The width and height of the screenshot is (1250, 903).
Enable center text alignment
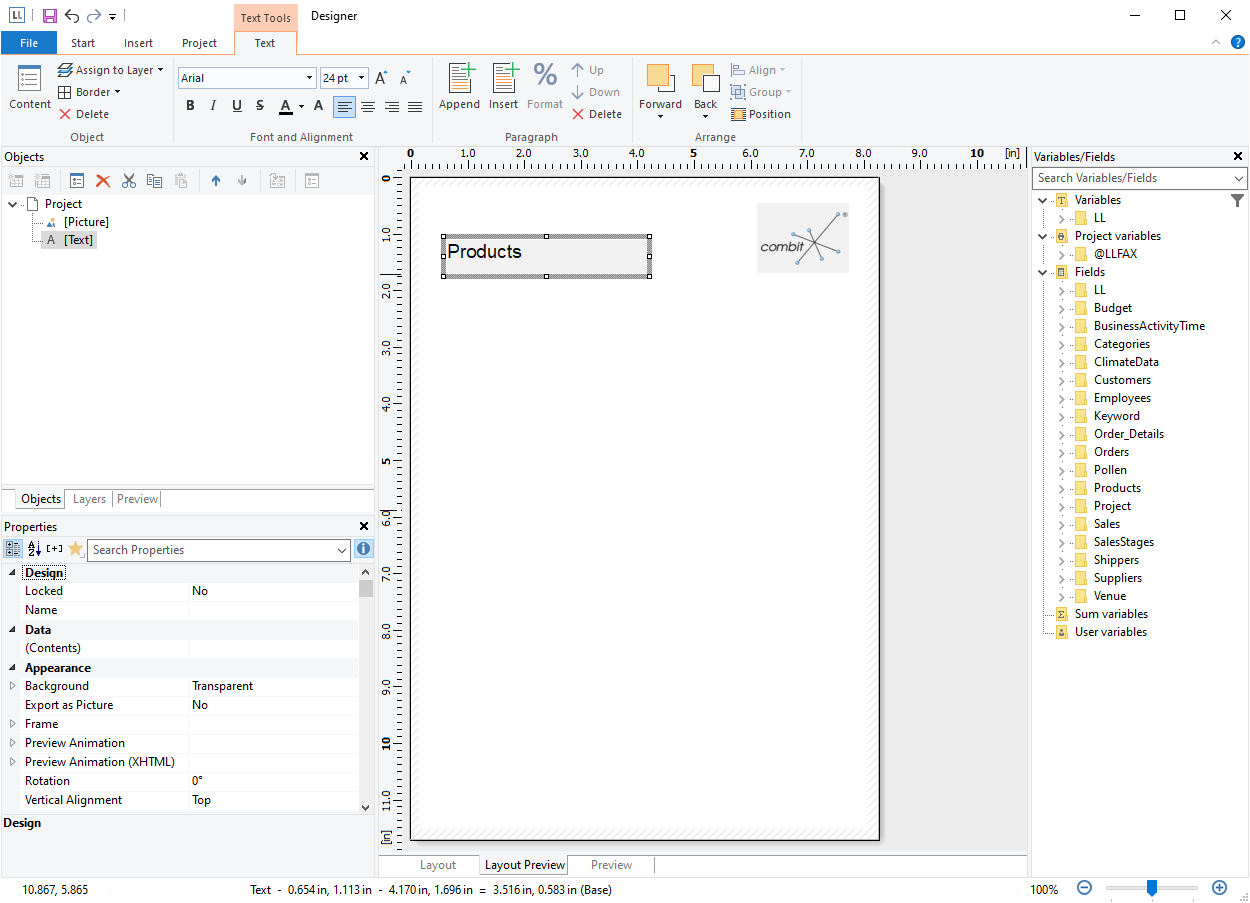368,106
